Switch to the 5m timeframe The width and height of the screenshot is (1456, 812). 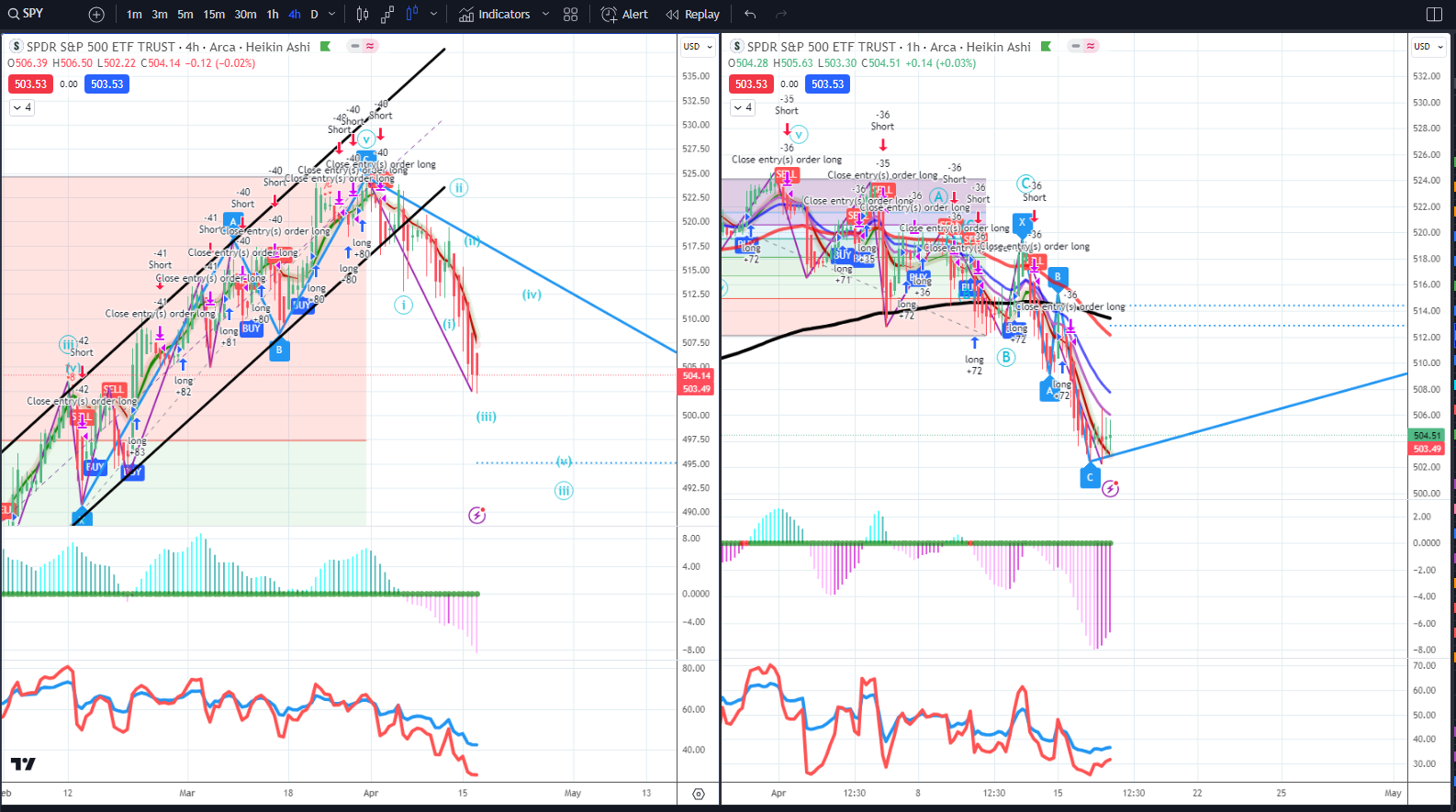click(185, 15)
